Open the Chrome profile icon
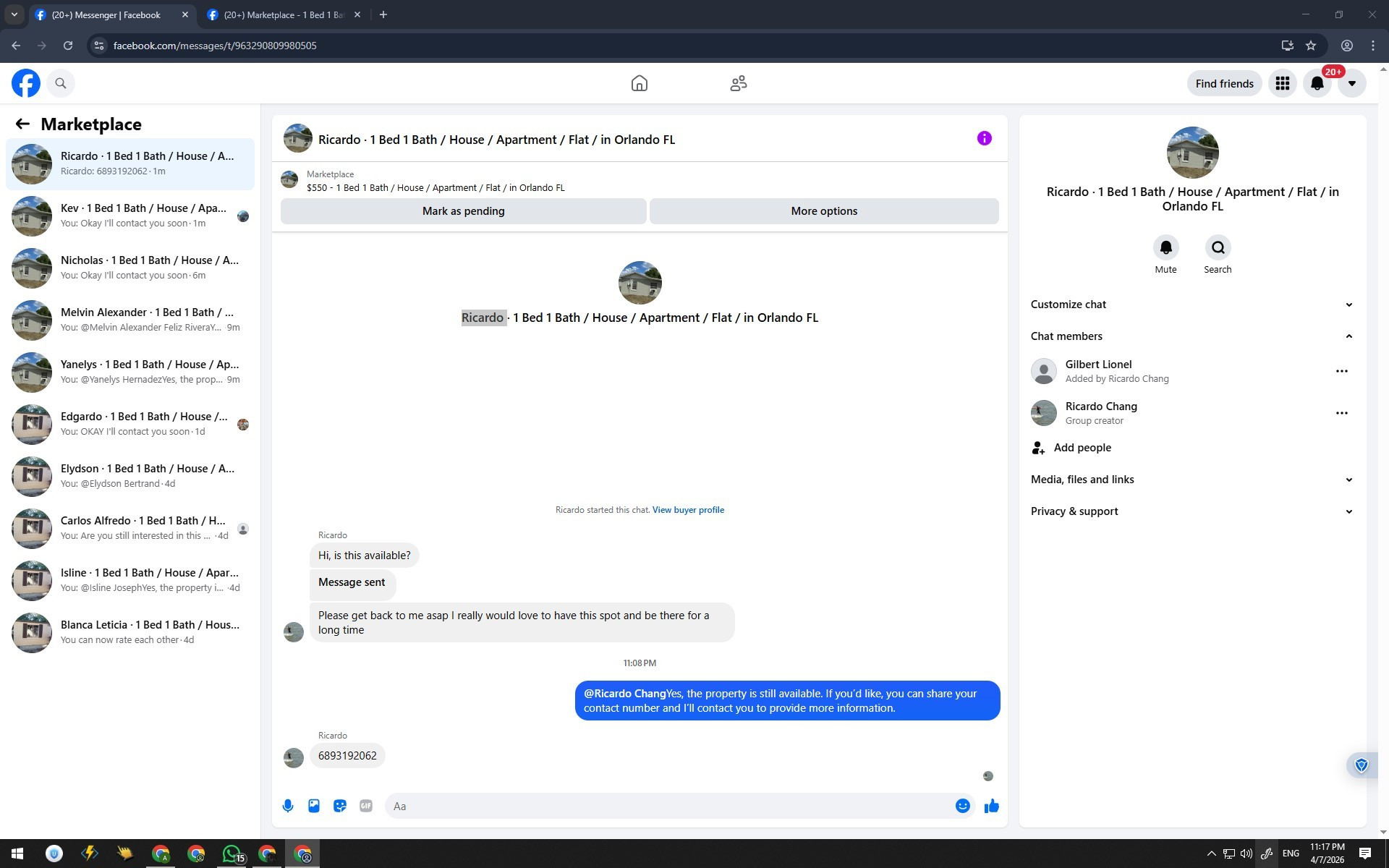The width and height of the screenshot is (1389, 868). click(x=1347, y=46)
